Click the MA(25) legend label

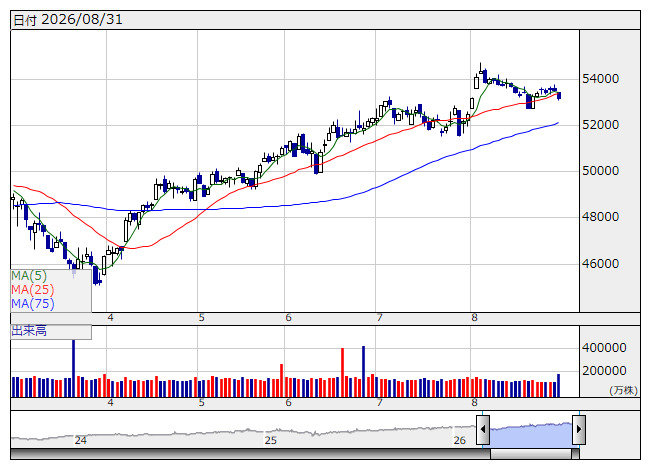pos(33,290)
